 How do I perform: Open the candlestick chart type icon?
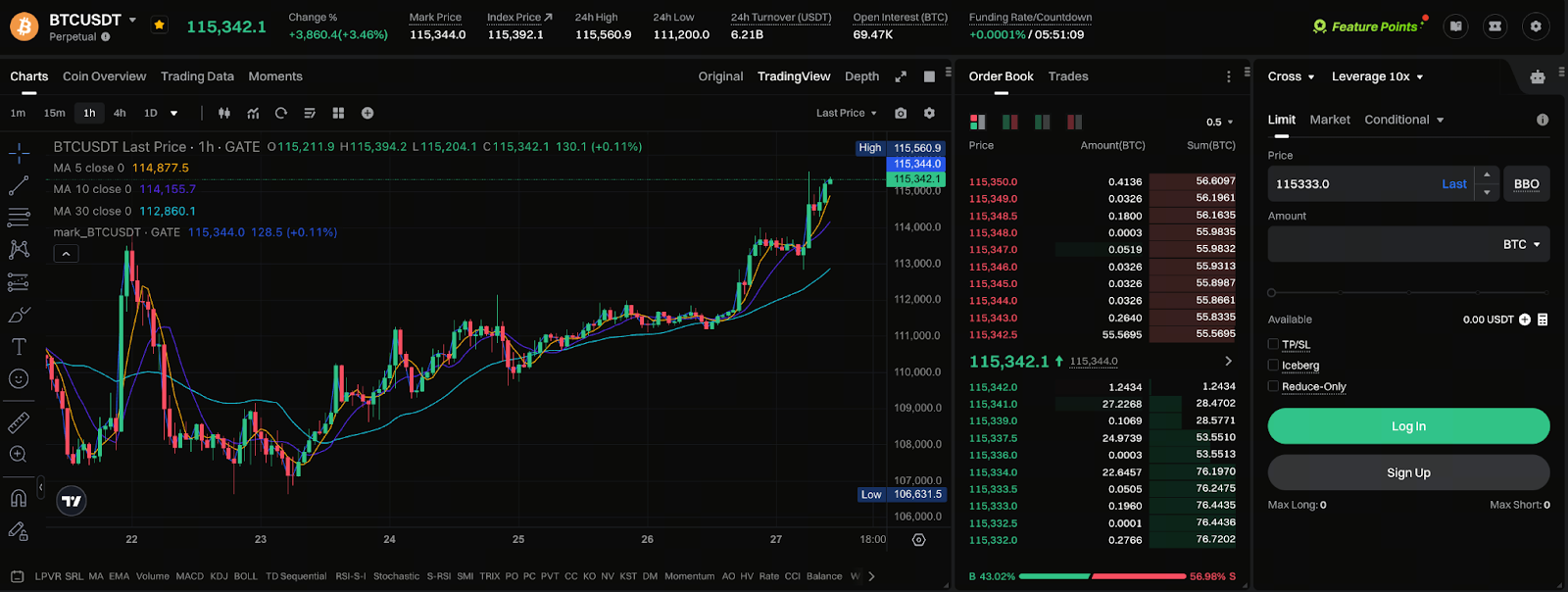[x=224, y=113]
